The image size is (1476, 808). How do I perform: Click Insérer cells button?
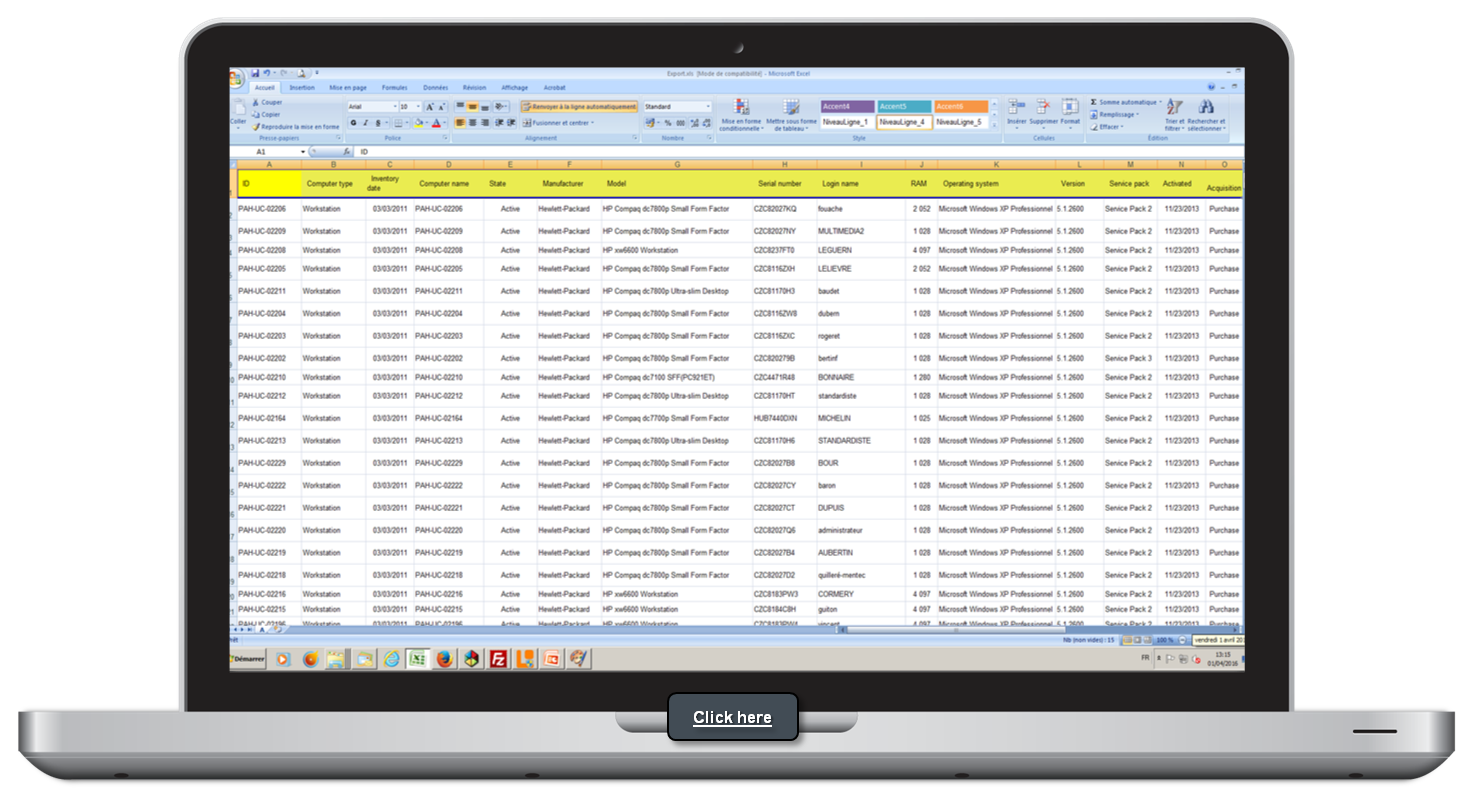(1016, 114)
